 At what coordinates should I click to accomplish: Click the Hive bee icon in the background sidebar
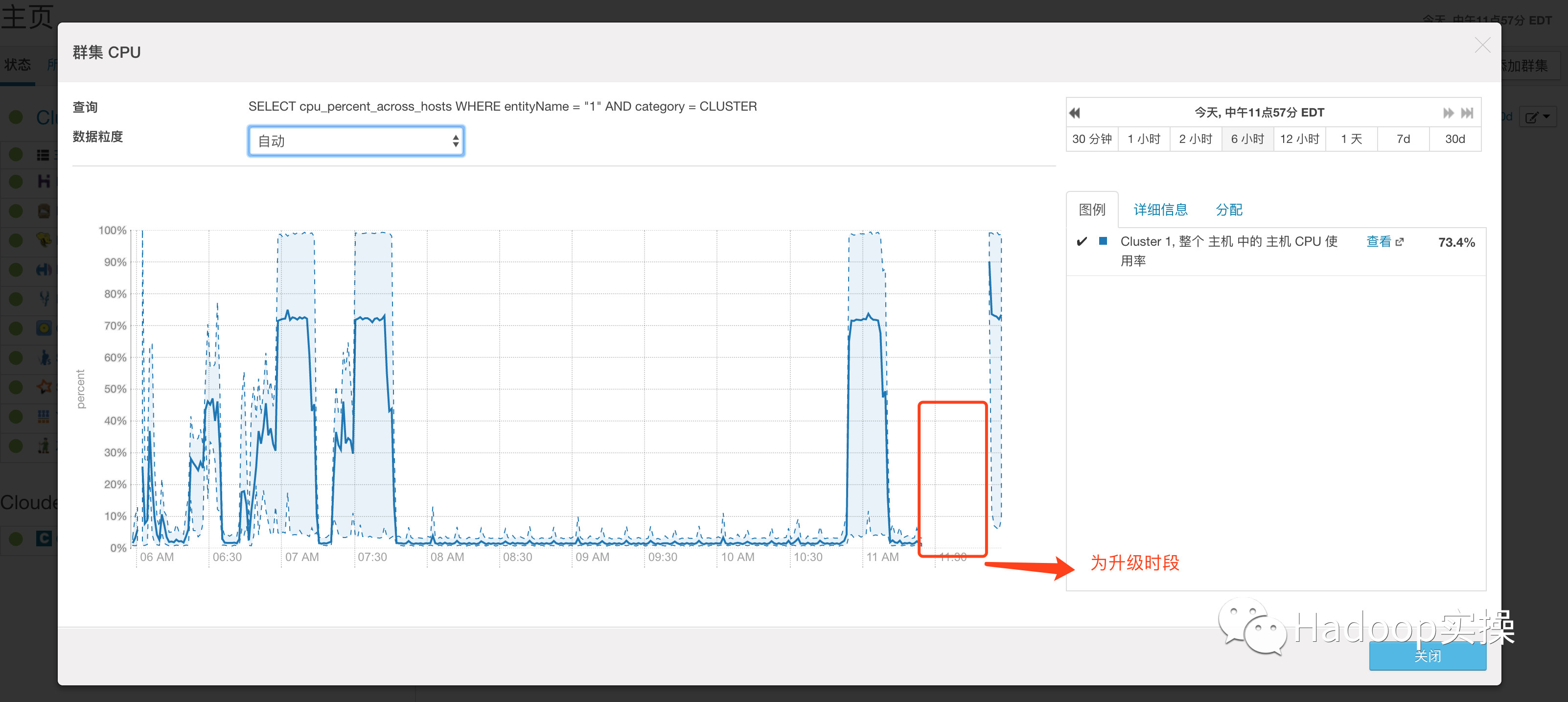click(x=44, y=240)
